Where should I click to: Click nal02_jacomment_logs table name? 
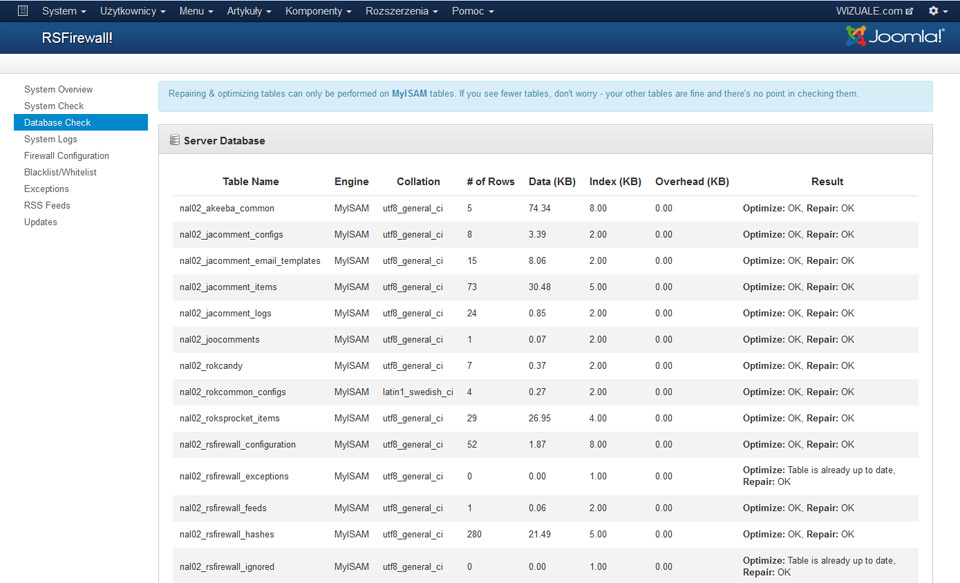pyautogui.click(x=225, y=314)
